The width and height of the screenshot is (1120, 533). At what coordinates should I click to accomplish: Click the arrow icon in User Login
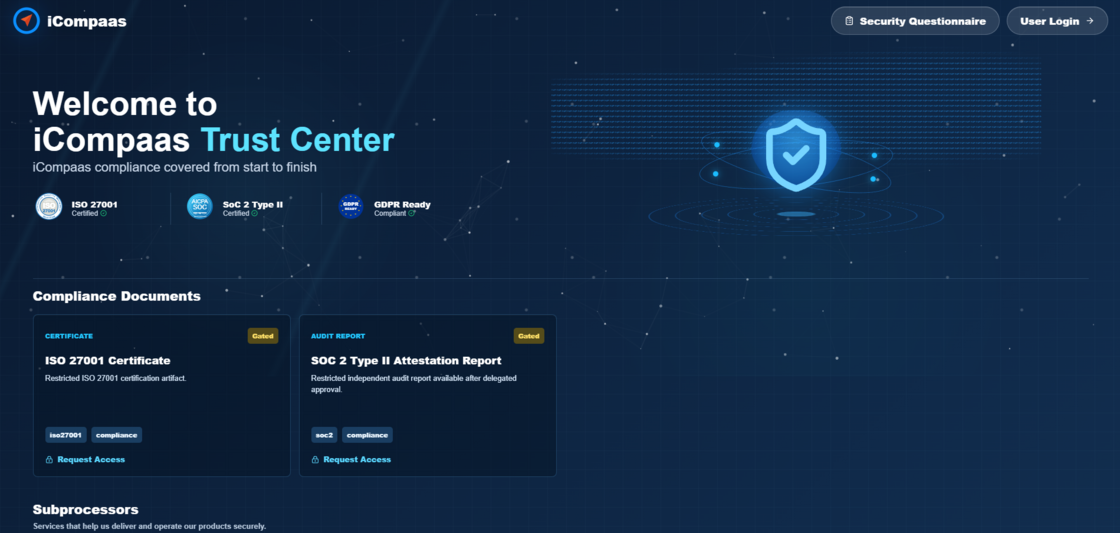pos(1089,21)
